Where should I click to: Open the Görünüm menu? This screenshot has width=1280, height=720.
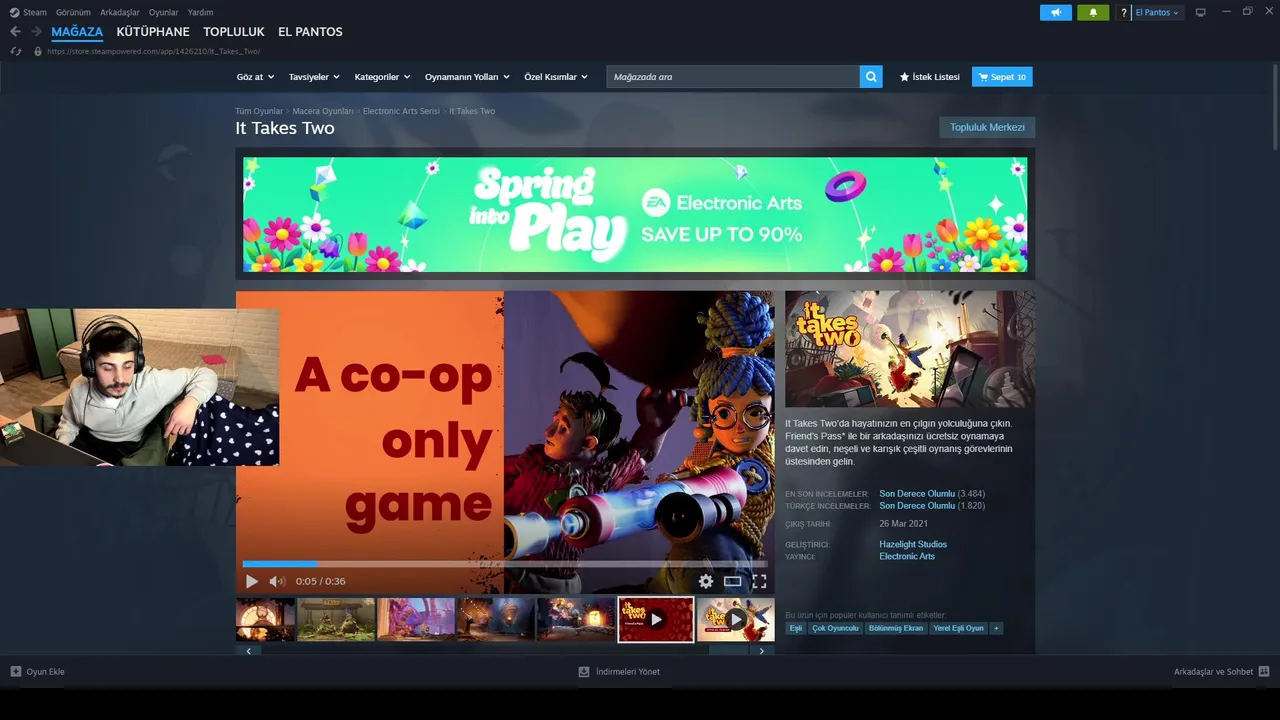[73, 12]
